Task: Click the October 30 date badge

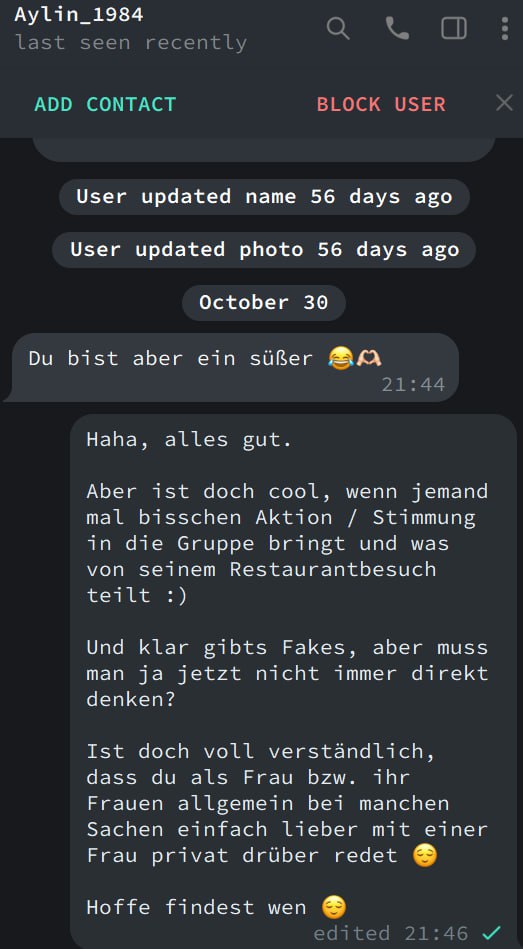Action: tap(263, 302)
